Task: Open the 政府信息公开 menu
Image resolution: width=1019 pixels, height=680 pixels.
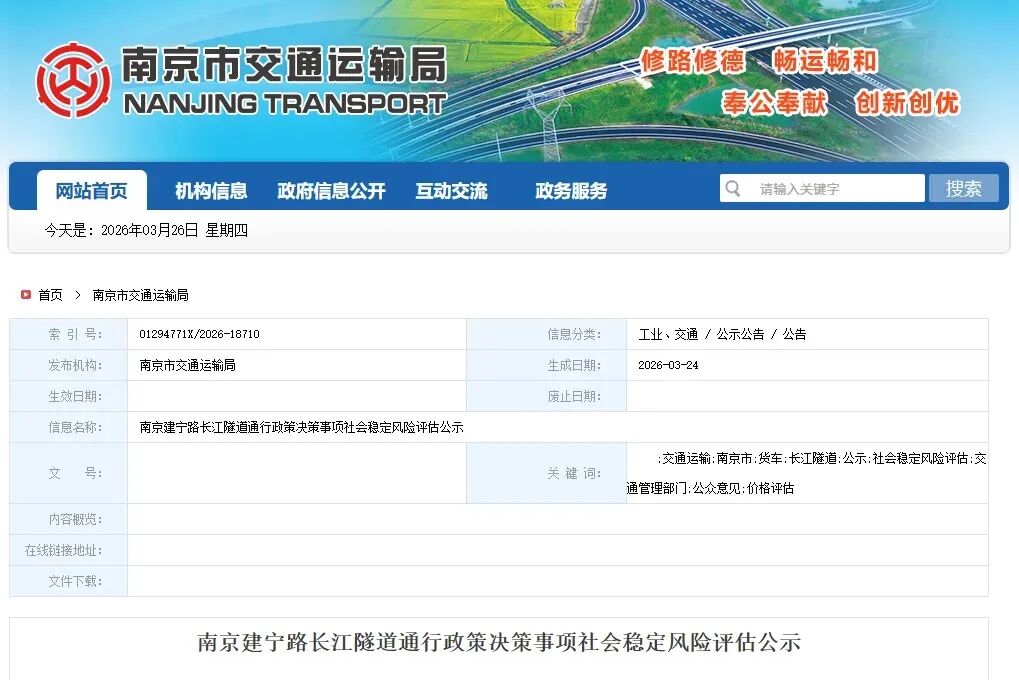Action: tap(330, 190)
